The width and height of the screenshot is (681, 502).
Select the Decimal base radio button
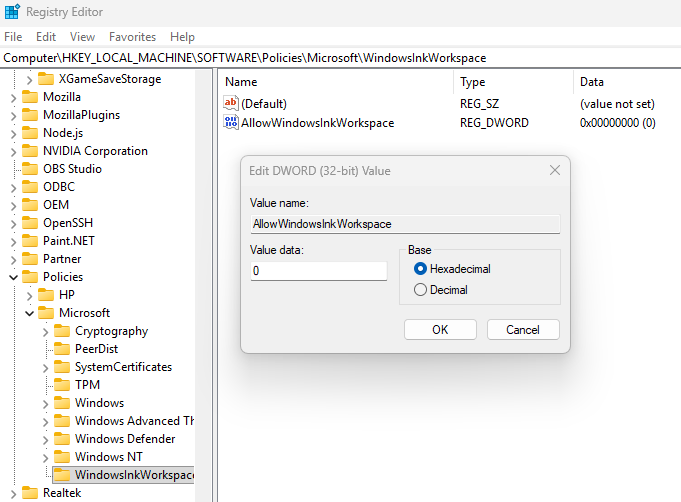pos(420,290)
